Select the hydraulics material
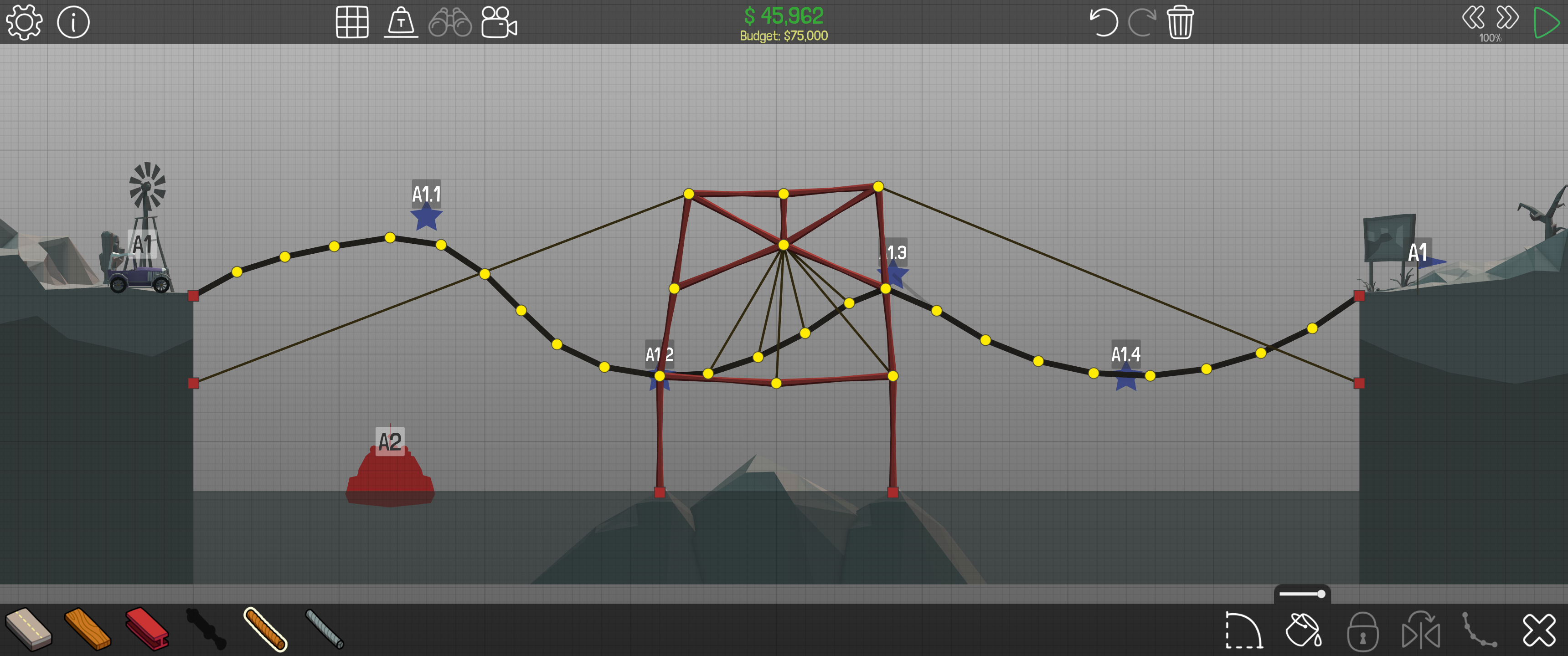Screen dimensions: 1568x656 206,629
